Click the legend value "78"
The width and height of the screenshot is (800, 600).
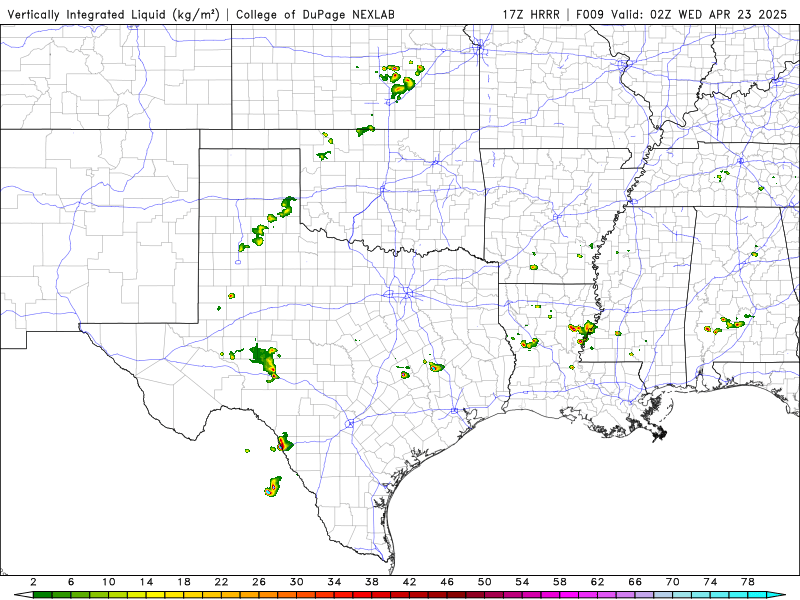(x=748, y=582)
